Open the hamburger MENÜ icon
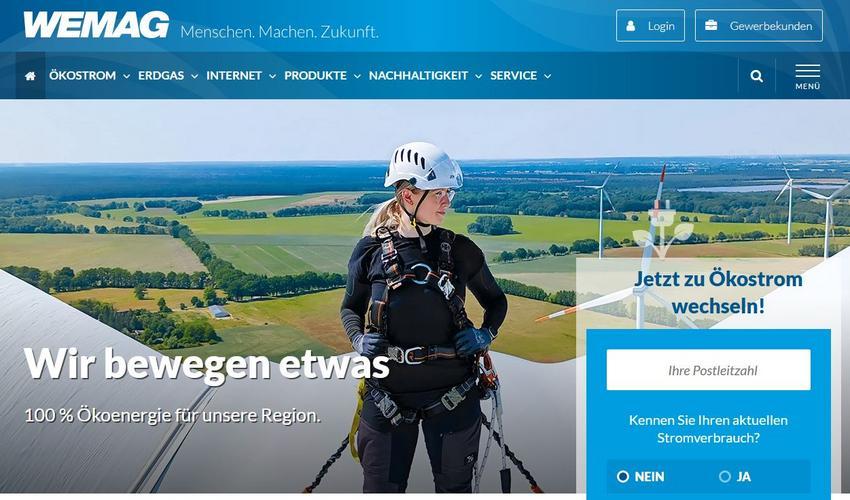850x500 pixels. tap(808, 76)
